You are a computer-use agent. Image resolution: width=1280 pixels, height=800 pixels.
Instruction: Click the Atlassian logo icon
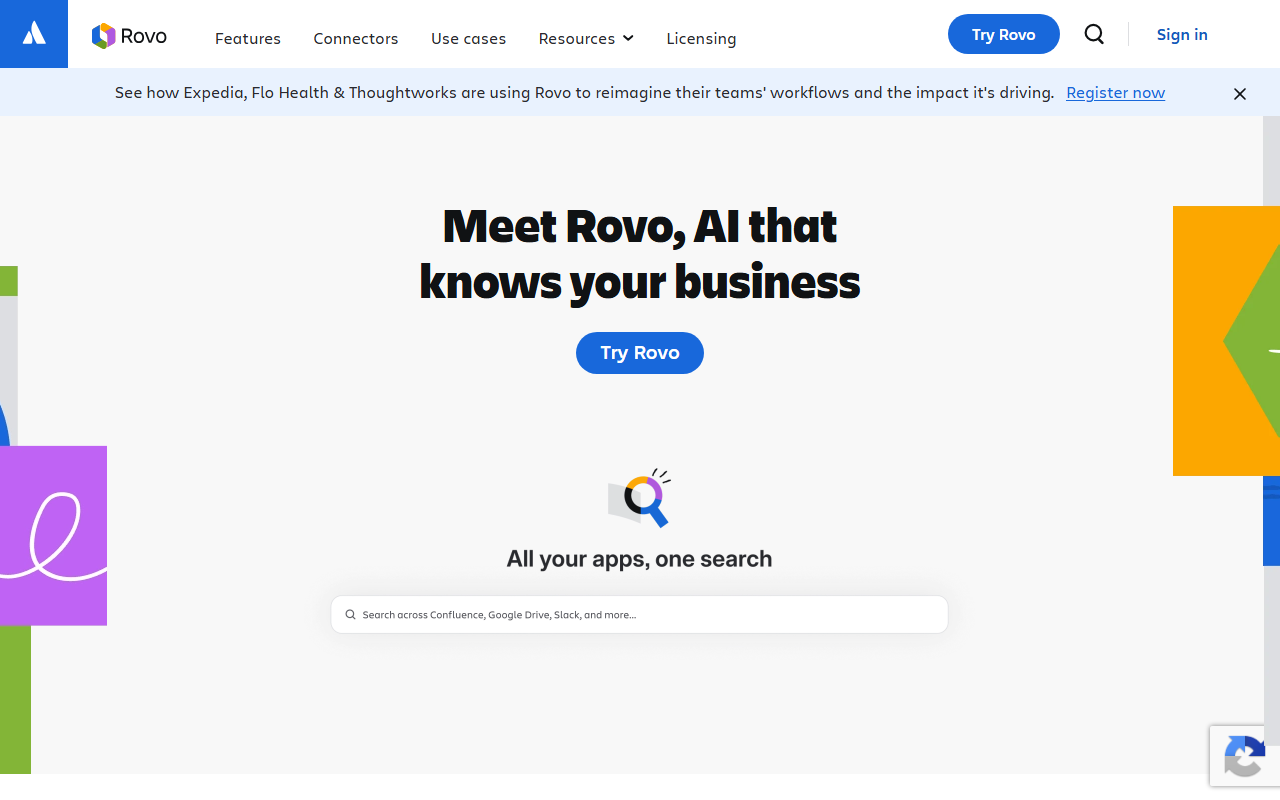click(x=34, y=34)
